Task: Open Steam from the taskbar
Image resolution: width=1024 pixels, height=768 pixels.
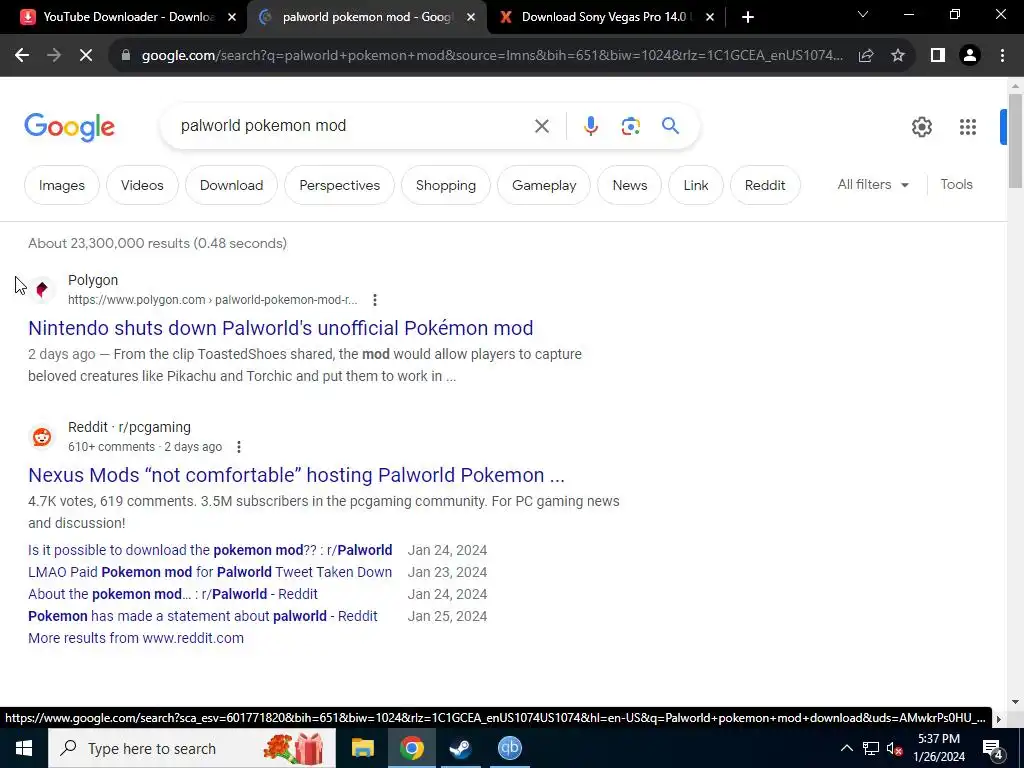Action: coord(460,748)
